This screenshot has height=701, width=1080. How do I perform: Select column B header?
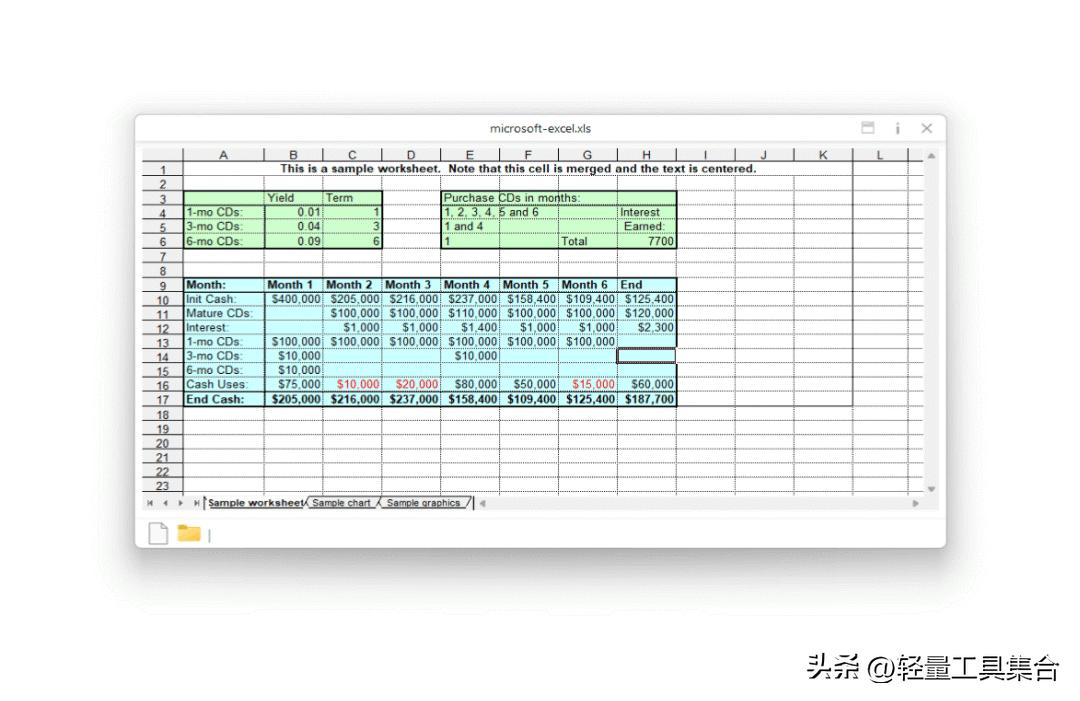[293, 155]
